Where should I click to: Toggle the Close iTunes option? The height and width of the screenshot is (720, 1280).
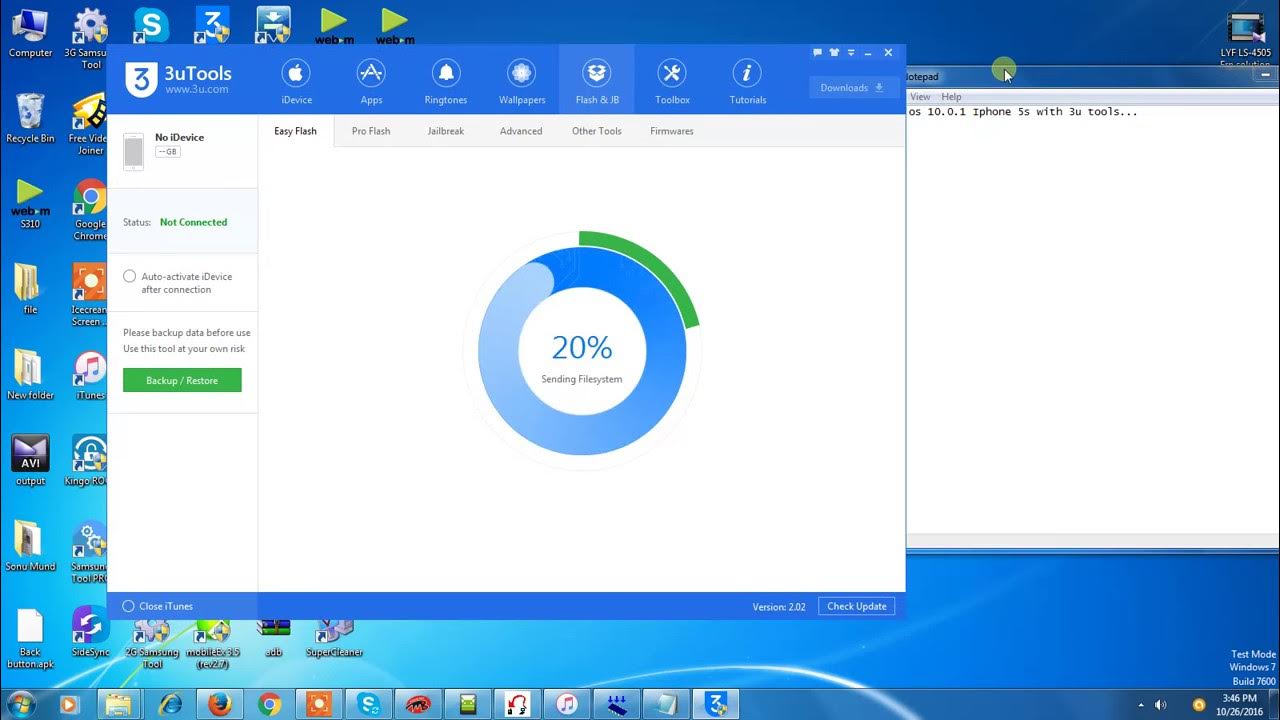[x=128, y=606]
